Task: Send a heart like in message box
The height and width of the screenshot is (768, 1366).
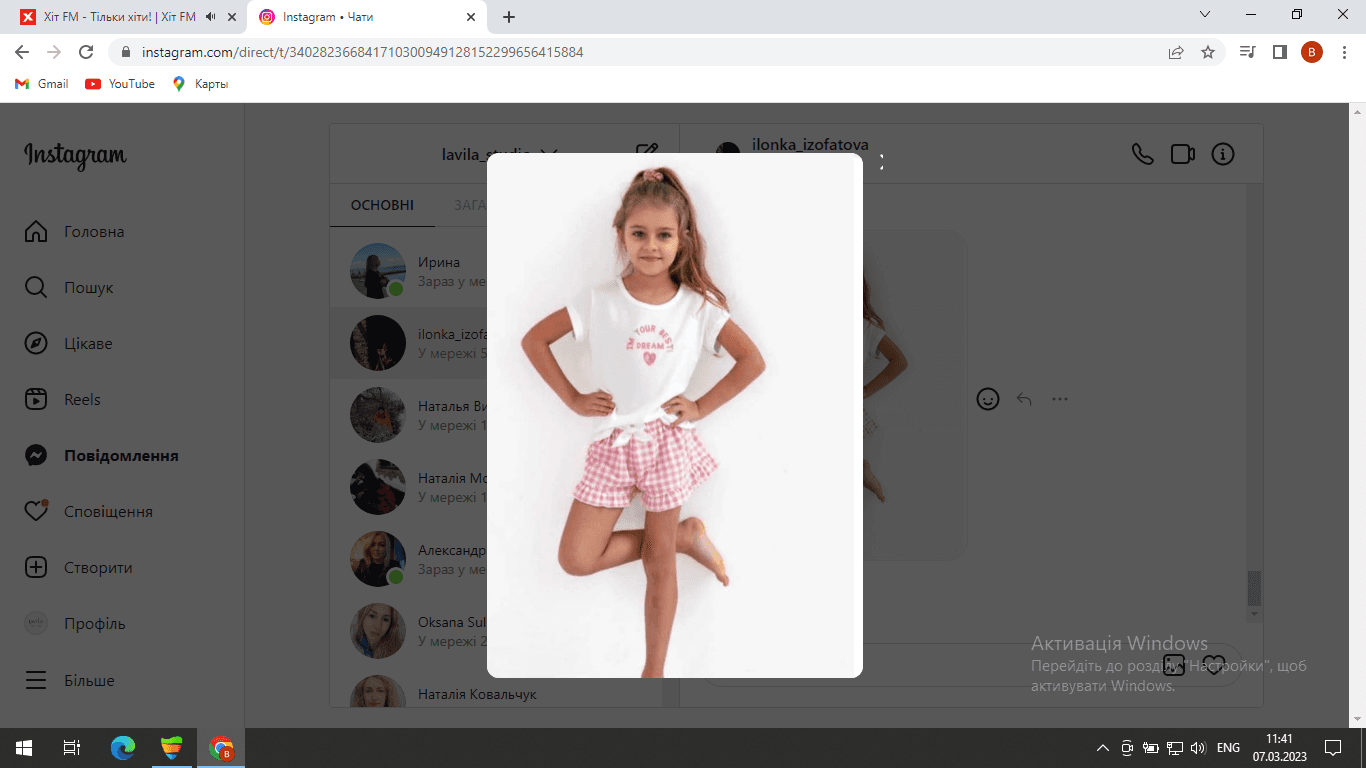Action: click(x=1214, y=665)
